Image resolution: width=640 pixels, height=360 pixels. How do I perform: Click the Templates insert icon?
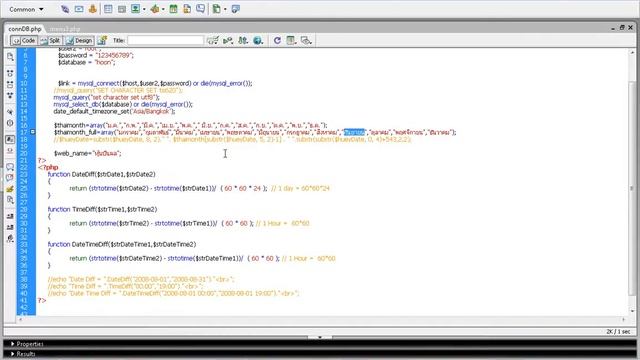pos(217,9)
